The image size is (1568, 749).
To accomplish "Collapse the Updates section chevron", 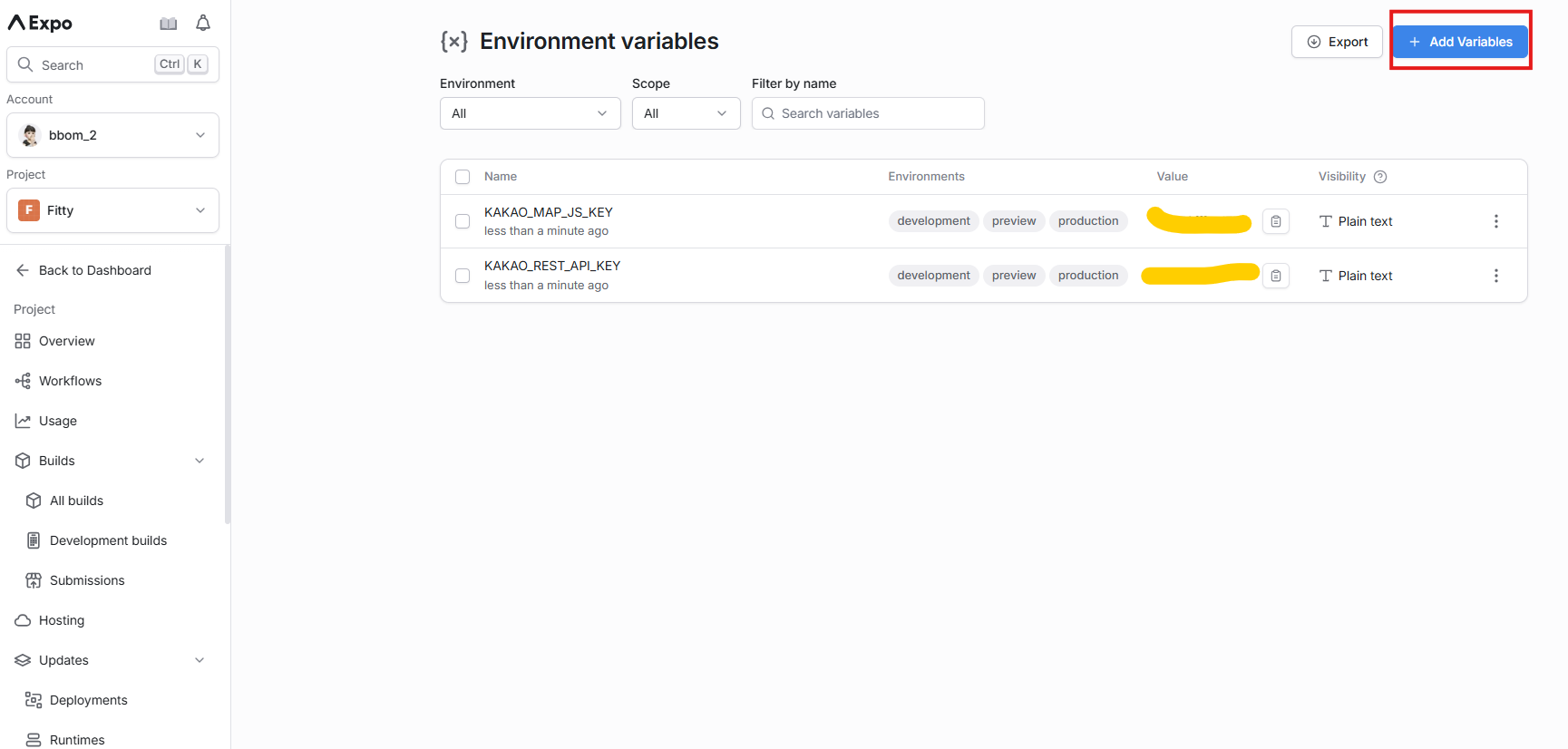I will [x=200, y=660].
